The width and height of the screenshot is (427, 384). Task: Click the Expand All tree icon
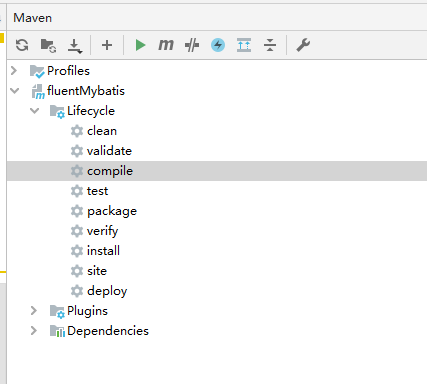tap(244, 45)
